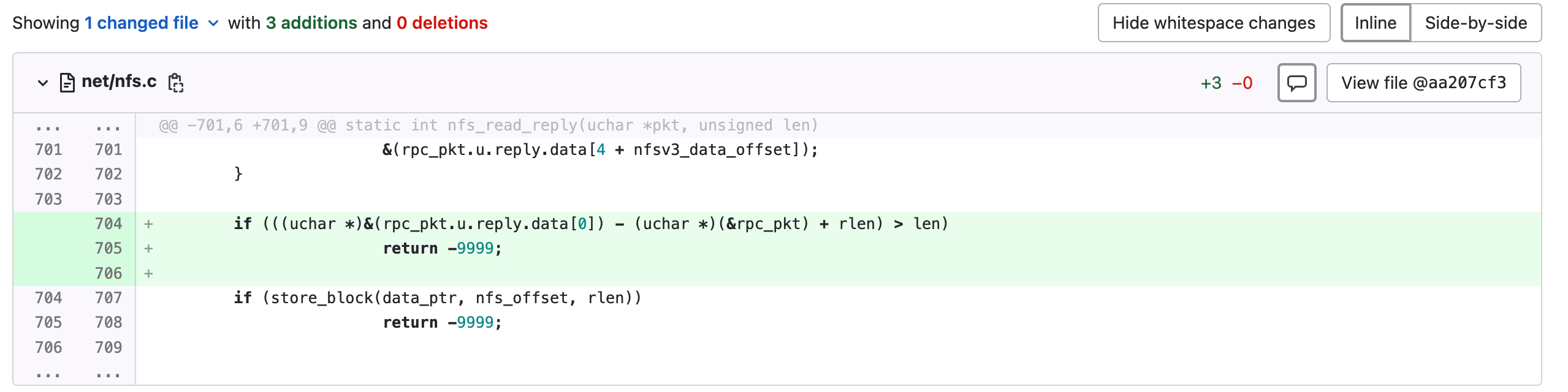Switch to Side-by-side diff view

(1476, 23)
